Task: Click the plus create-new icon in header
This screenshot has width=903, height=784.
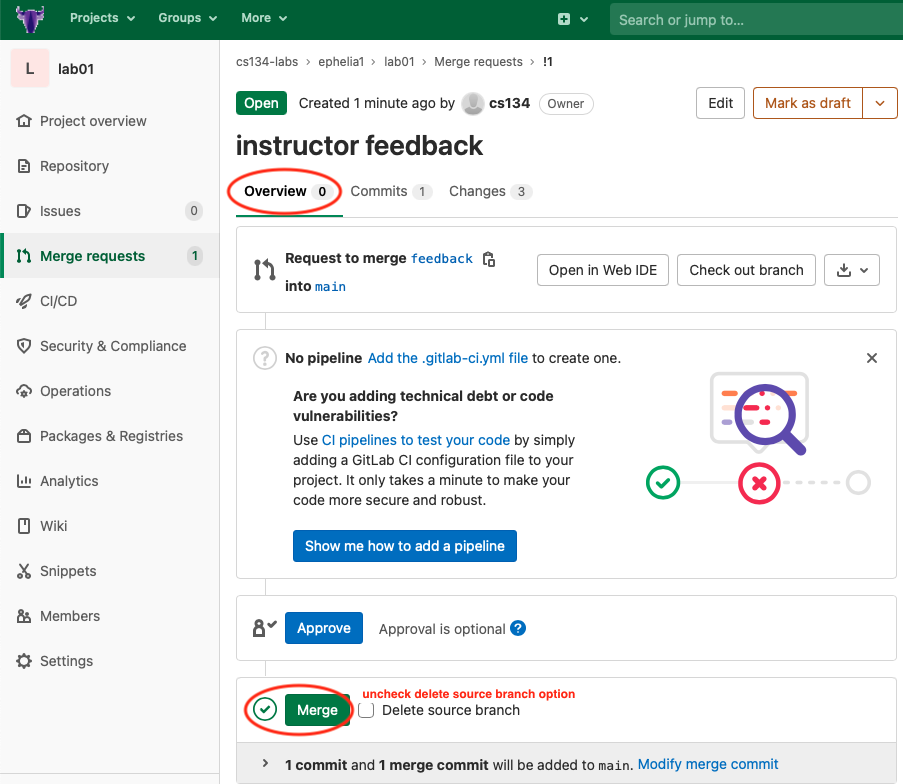Action: [564, 19]
